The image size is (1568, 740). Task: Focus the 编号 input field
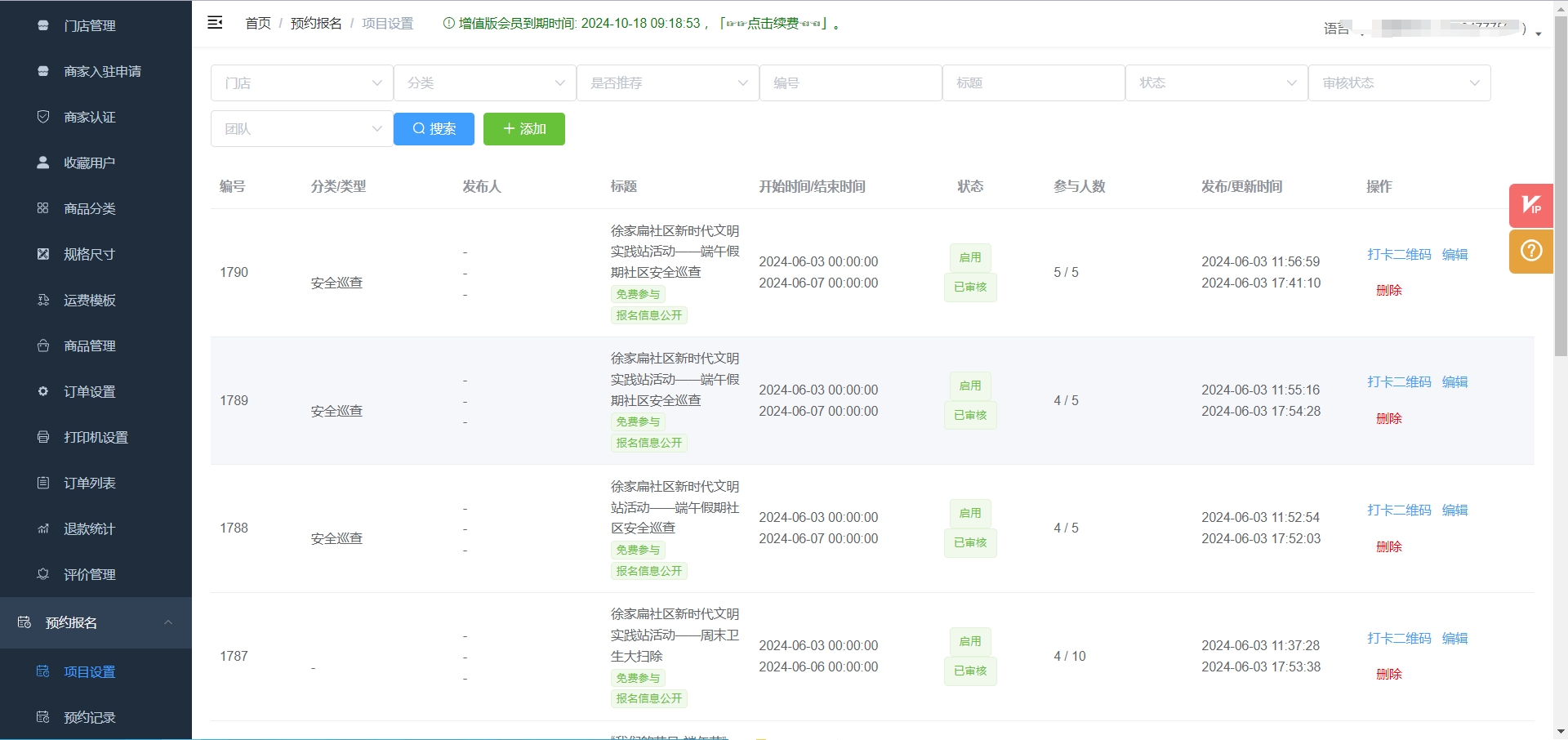tap(851, 82)
